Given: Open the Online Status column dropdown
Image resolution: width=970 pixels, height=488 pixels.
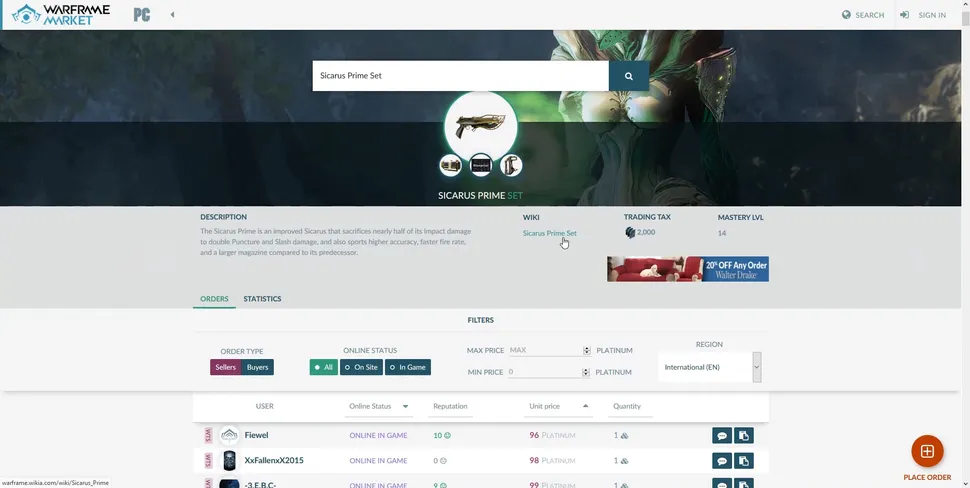Looking at the screenshot, I should [x=406, y=406].
